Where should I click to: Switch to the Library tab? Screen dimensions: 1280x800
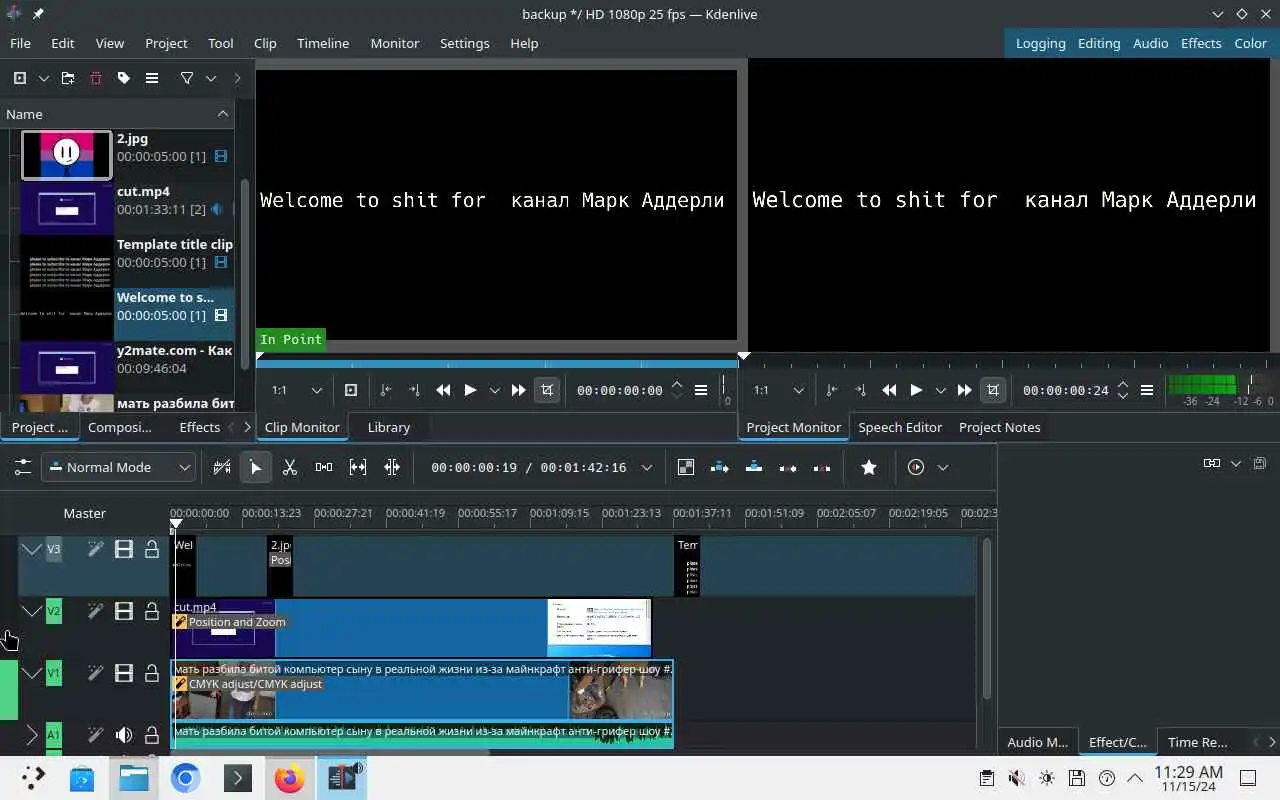389,427
